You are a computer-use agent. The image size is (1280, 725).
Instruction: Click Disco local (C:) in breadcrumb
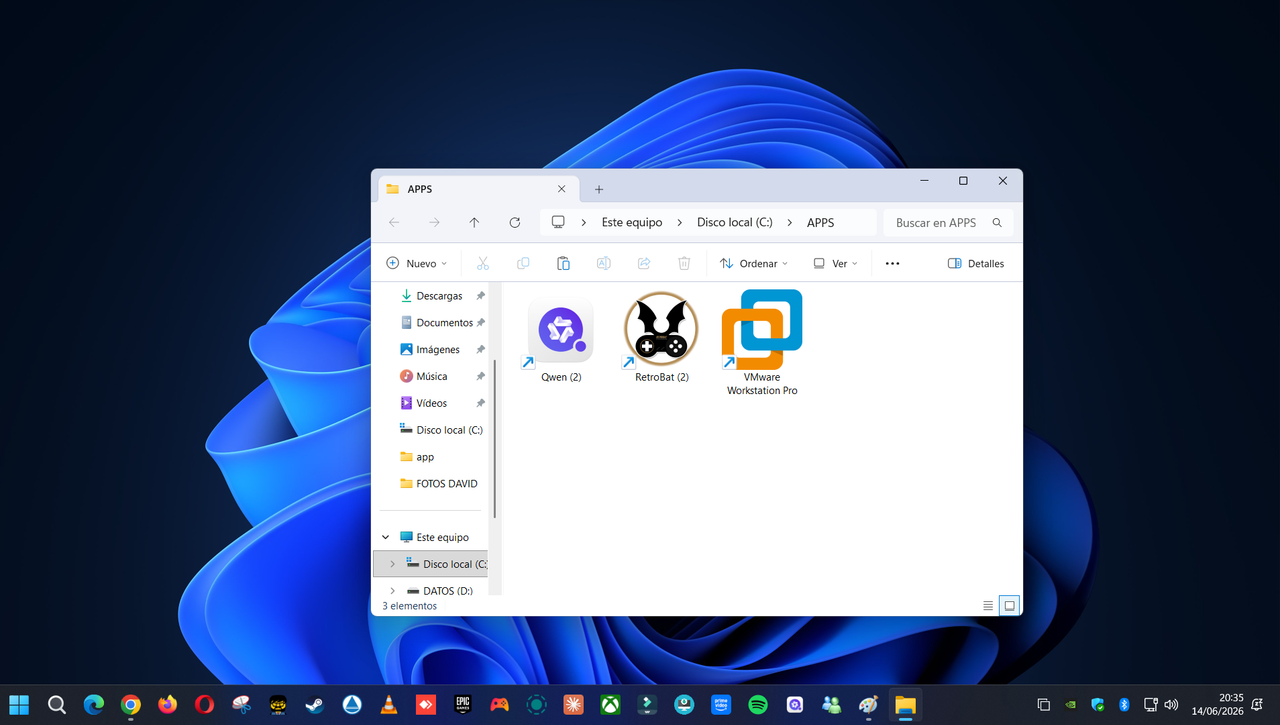(x=734, y=222)
